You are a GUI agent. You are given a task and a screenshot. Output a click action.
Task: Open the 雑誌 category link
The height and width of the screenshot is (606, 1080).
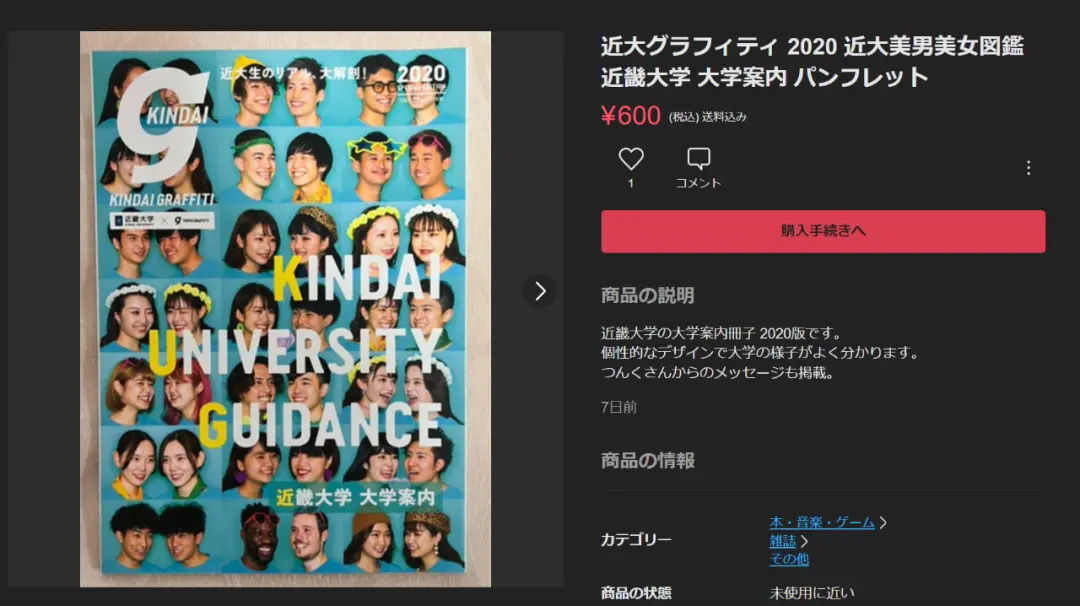pos(782,541)
